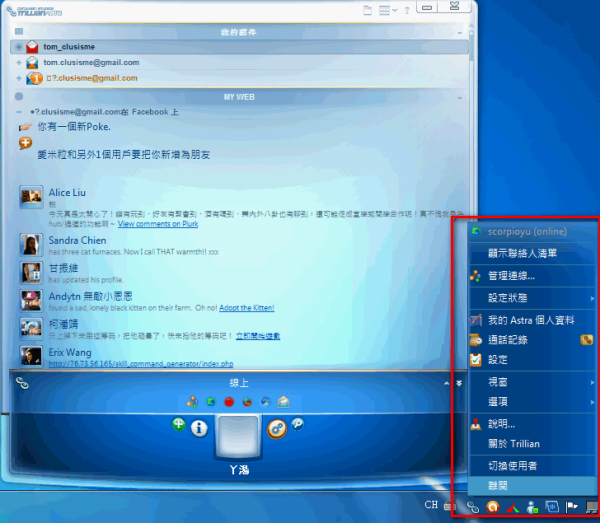The width and height of the screenshot is (600, 523).
Task: Open the View comments on Plurk link
Action: point(158,224)
